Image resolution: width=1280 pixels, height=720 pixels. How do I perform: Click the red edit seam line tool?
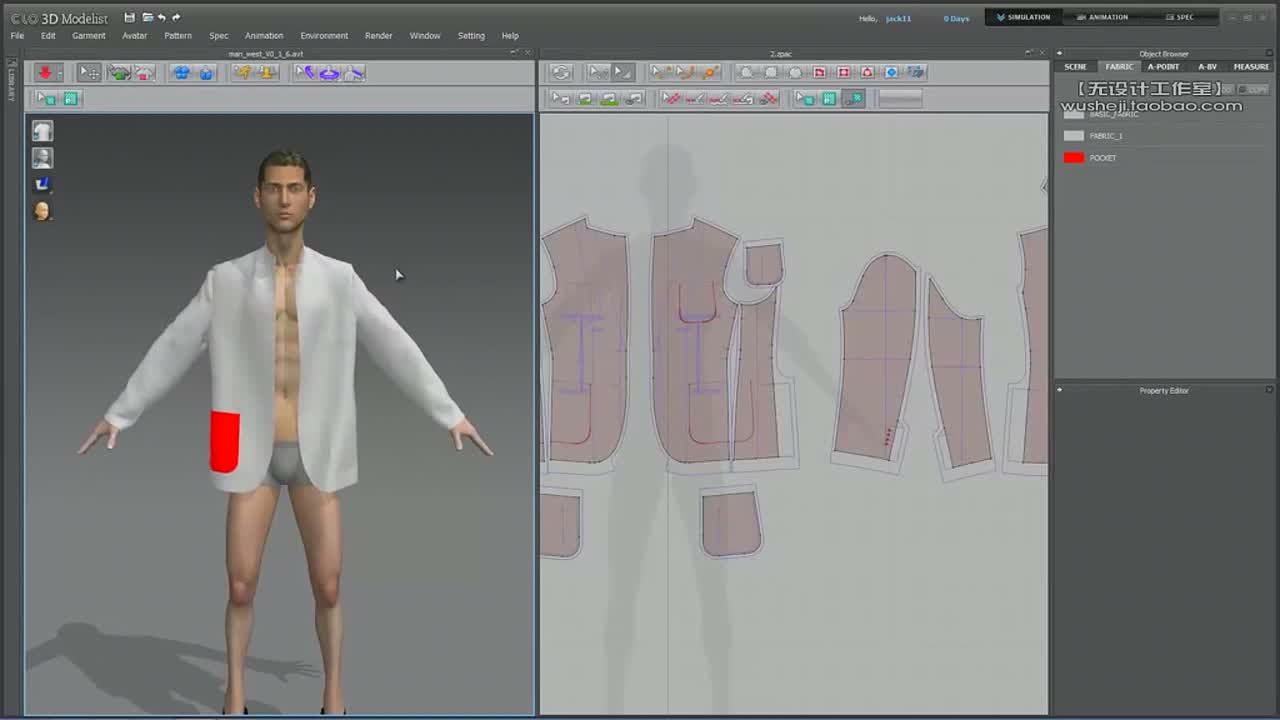point(671,98)
